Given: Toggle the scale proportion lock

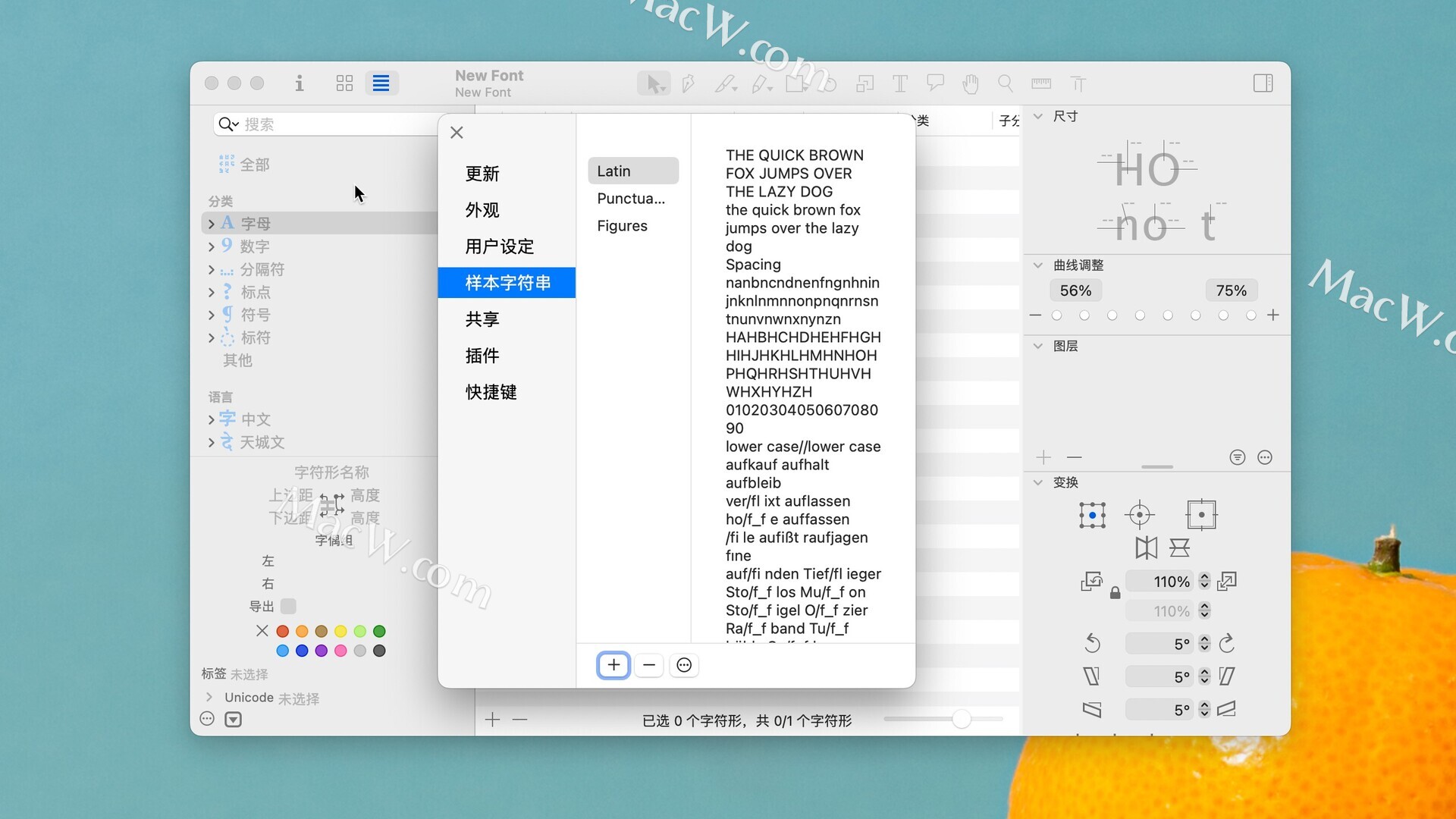Looking at the screenshot, I should click(1116, 593).
